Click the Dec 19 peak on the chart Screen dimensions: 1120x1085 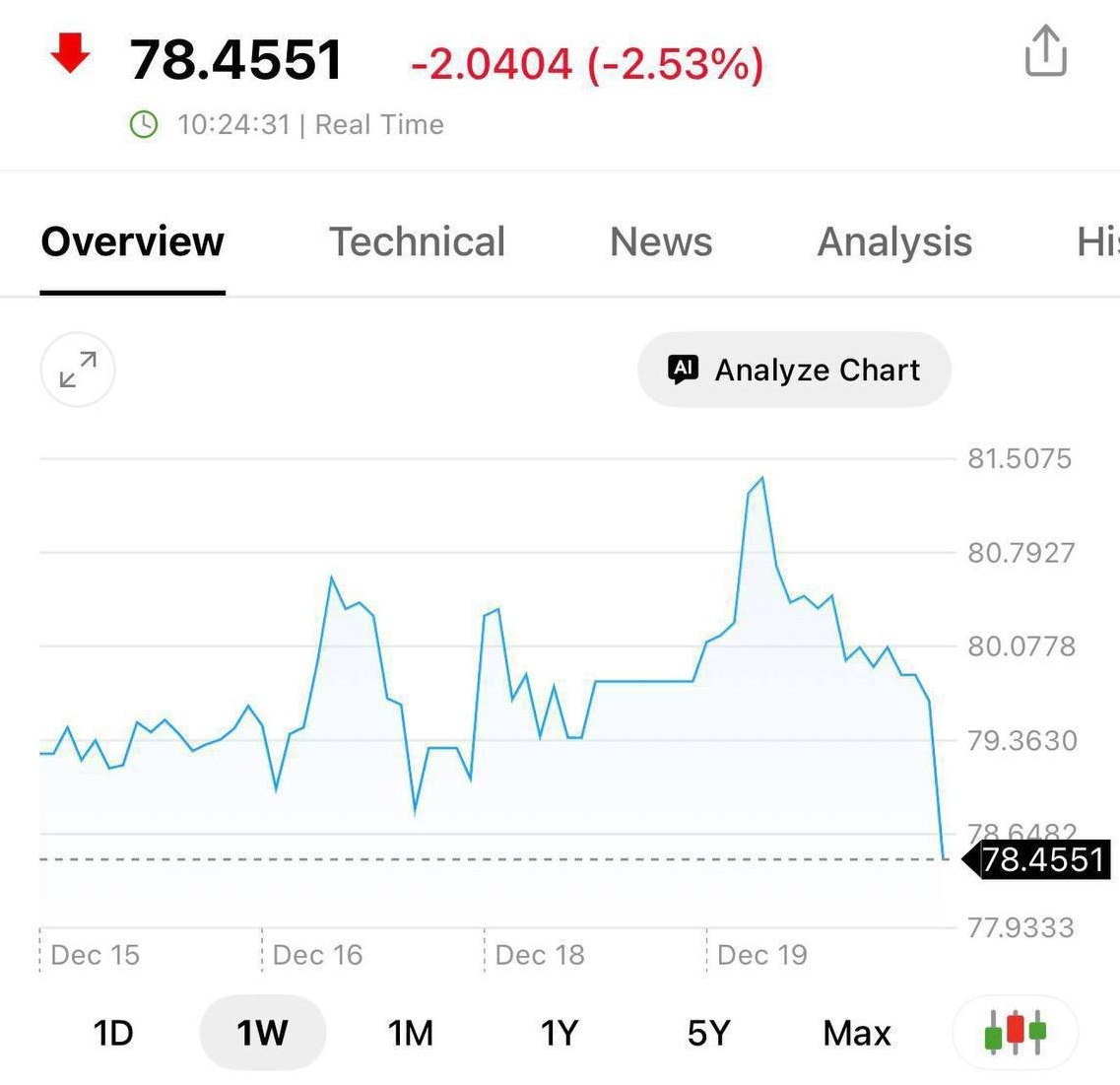(761, 480)
